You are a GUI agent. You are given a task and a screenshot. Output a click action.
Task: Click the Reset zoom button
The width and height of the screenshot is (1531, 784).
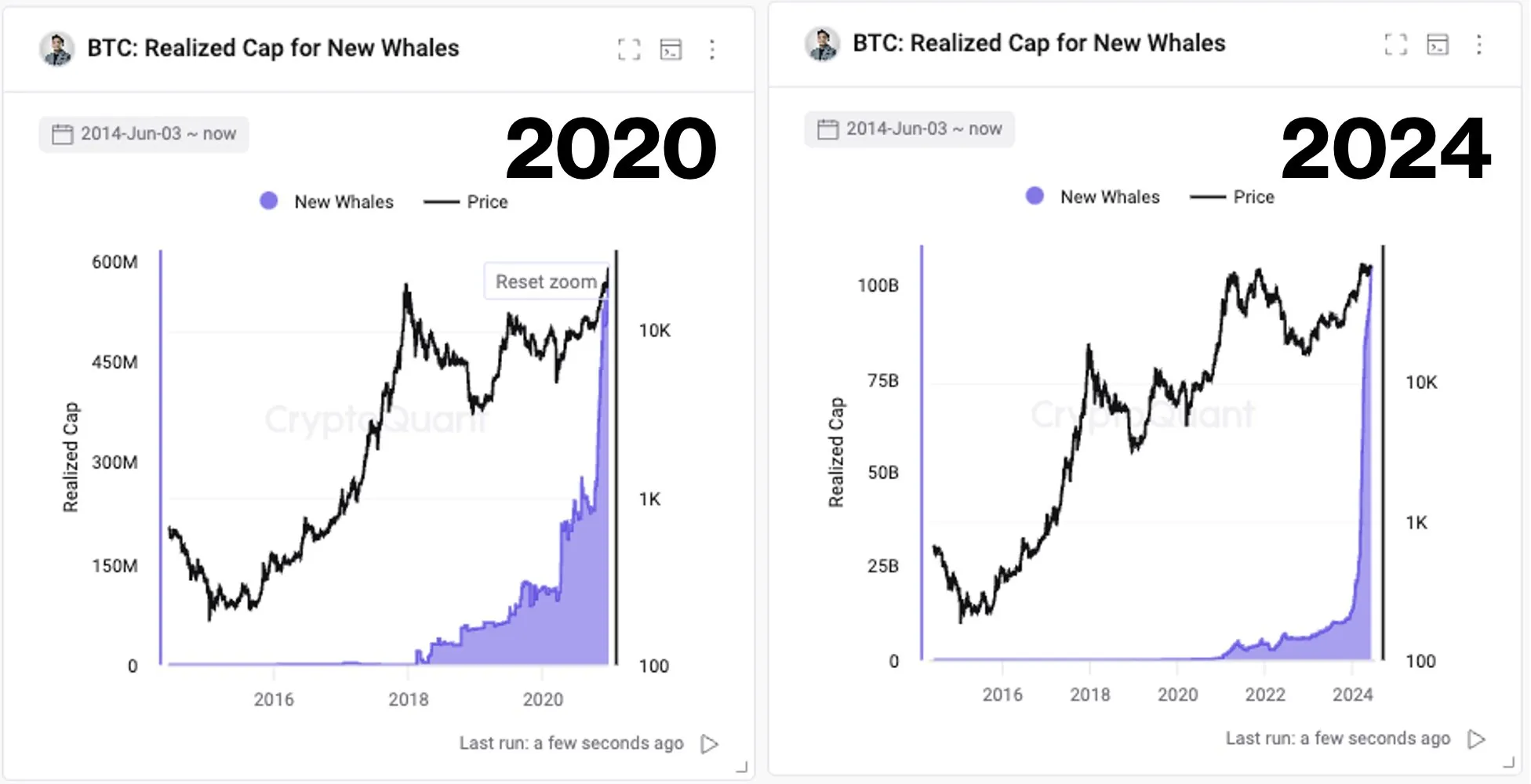tap(546, 281)
